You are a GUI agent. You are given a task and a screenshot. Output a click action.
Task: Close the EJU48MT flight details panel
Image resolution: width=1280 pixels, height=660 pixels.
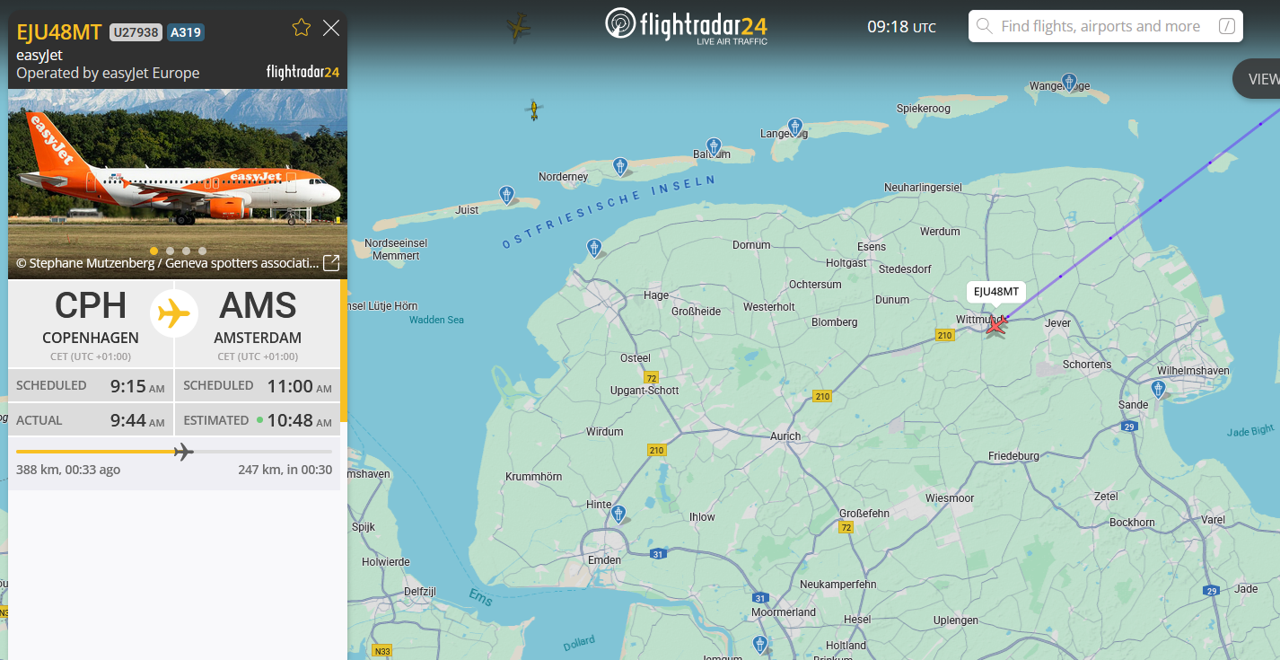[331, 28]
